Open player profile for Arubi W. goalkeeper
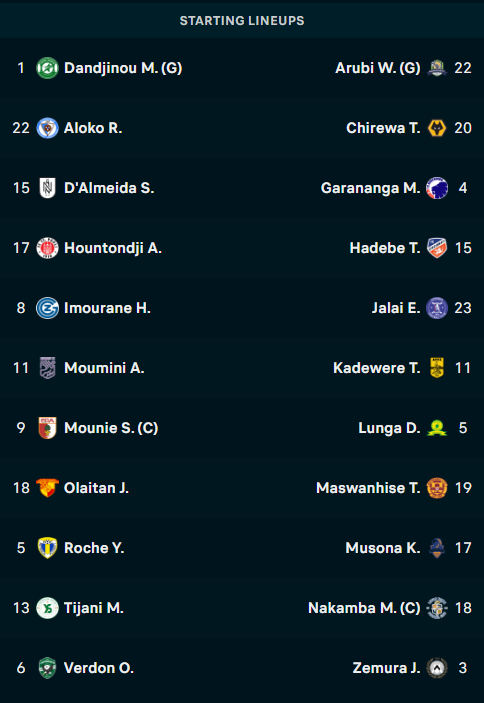This screenshot has height=703, width=484. (378, 68)
